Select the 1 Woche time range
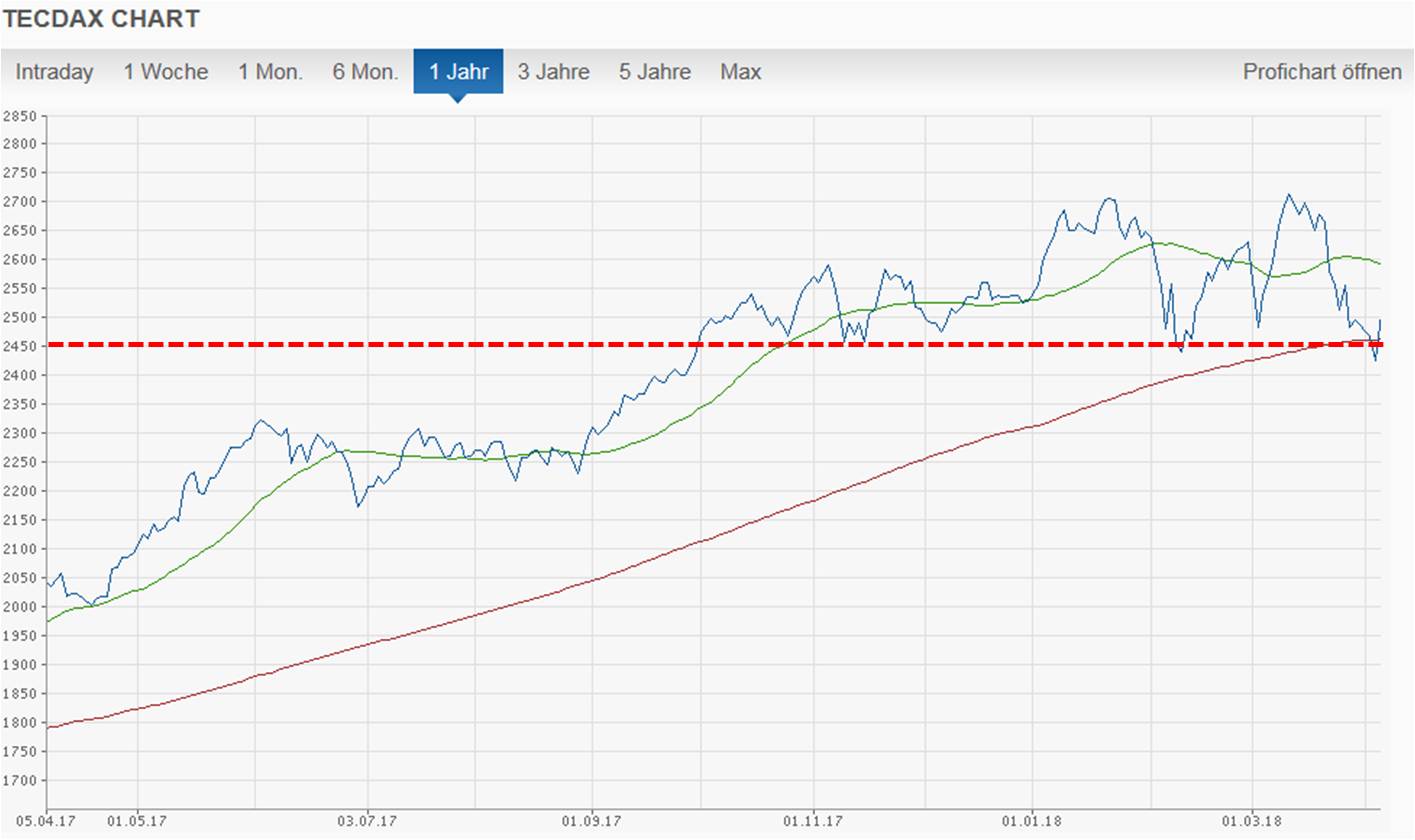 point(166,72)
